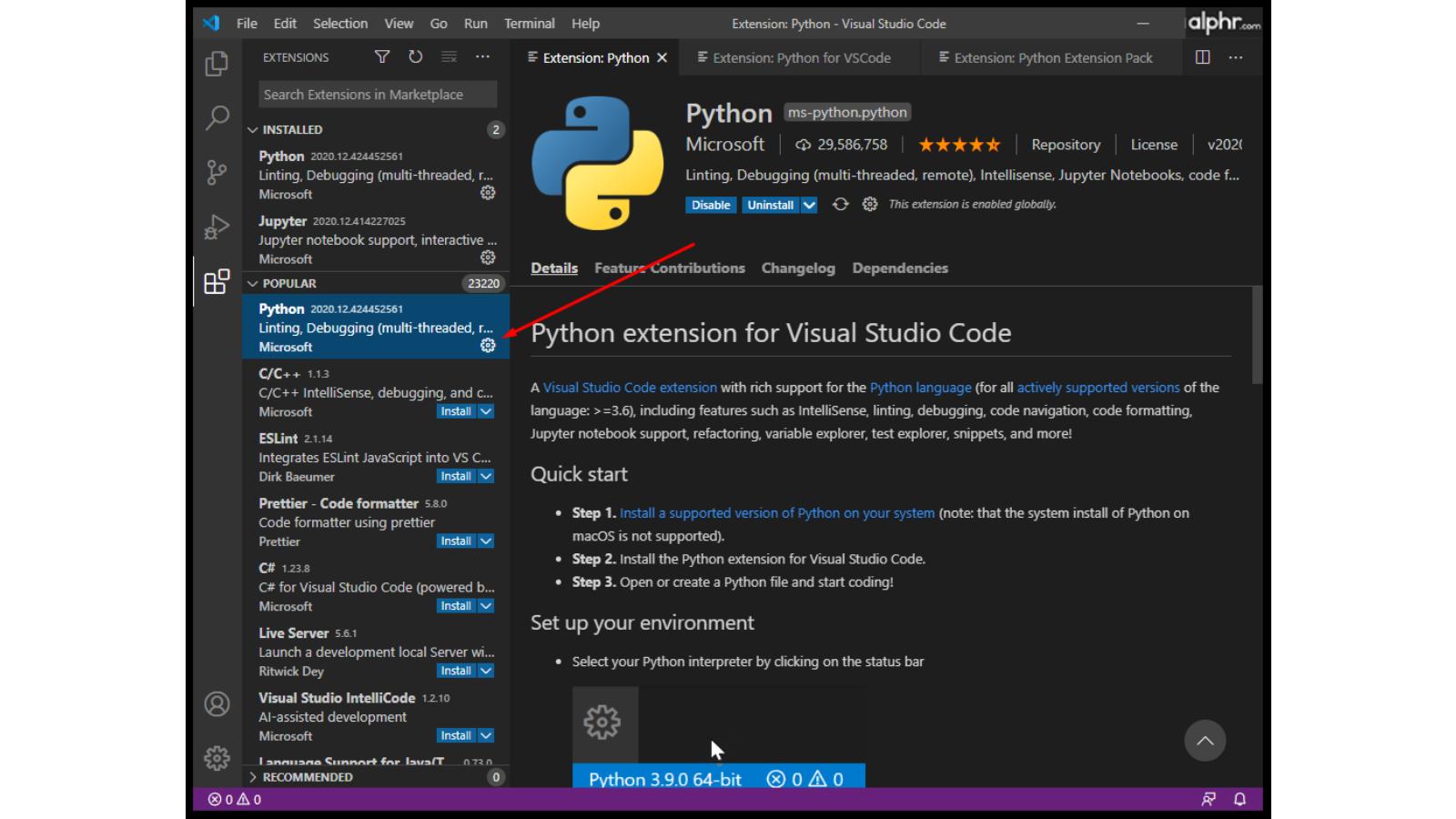Select the Changelog tab

798,268
